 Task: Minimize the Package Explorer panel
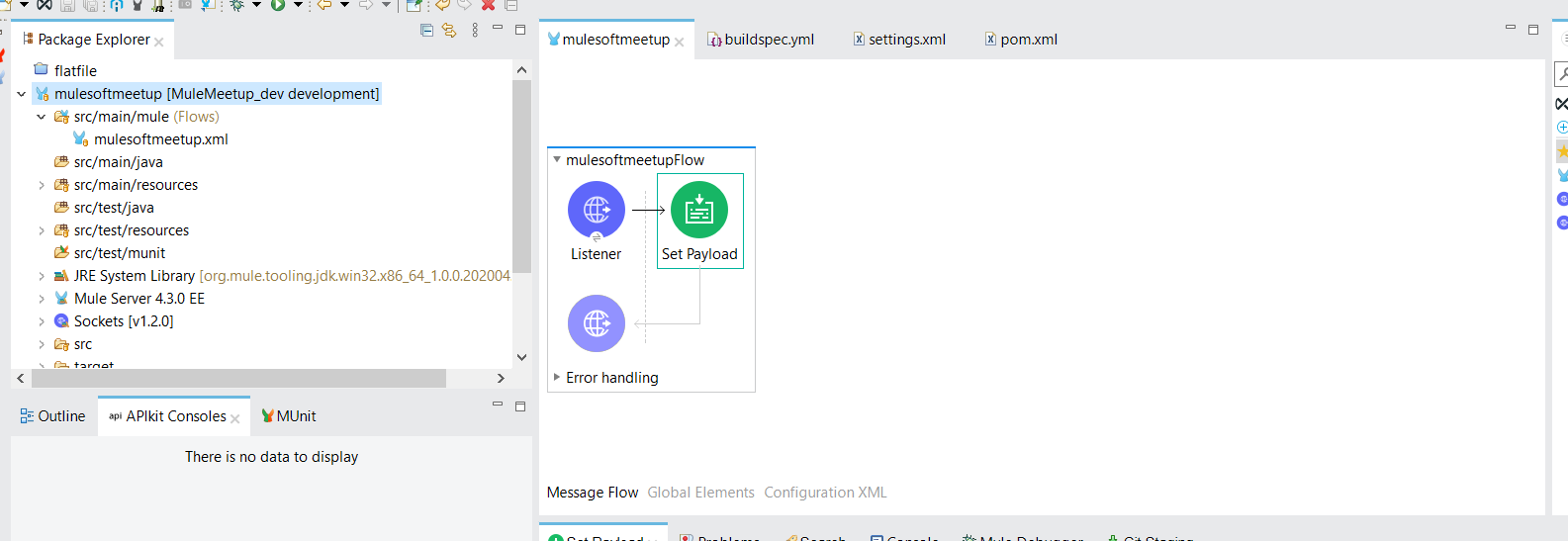498,28
